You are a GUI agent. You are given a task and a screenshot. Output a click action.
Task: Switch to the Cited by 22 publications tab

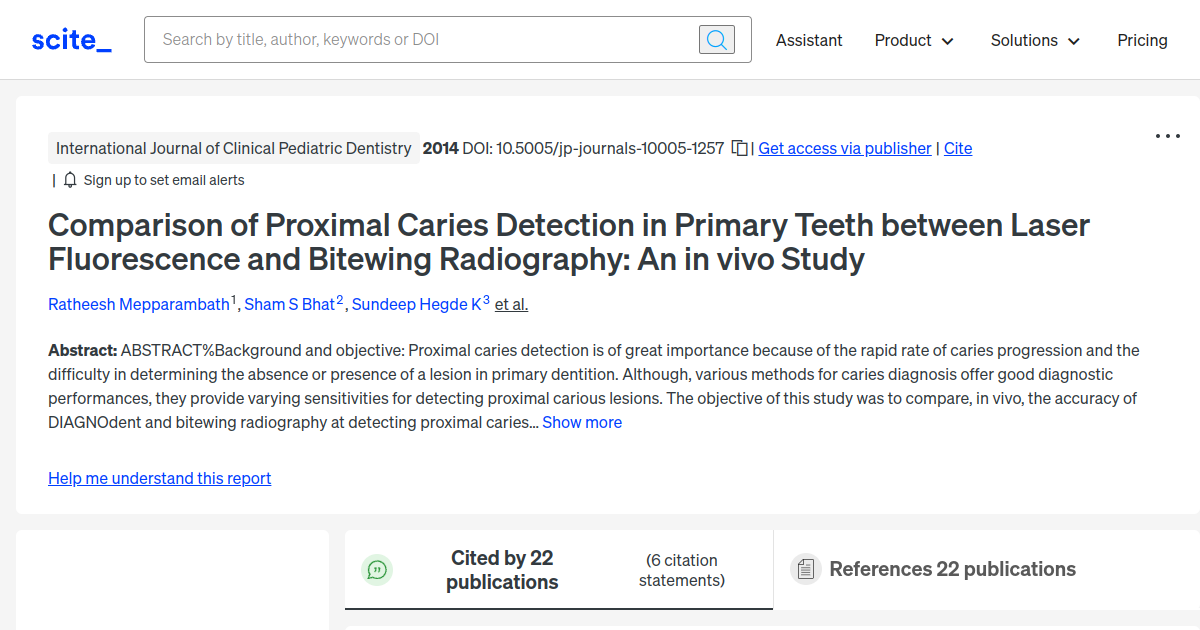pos(502,569)
